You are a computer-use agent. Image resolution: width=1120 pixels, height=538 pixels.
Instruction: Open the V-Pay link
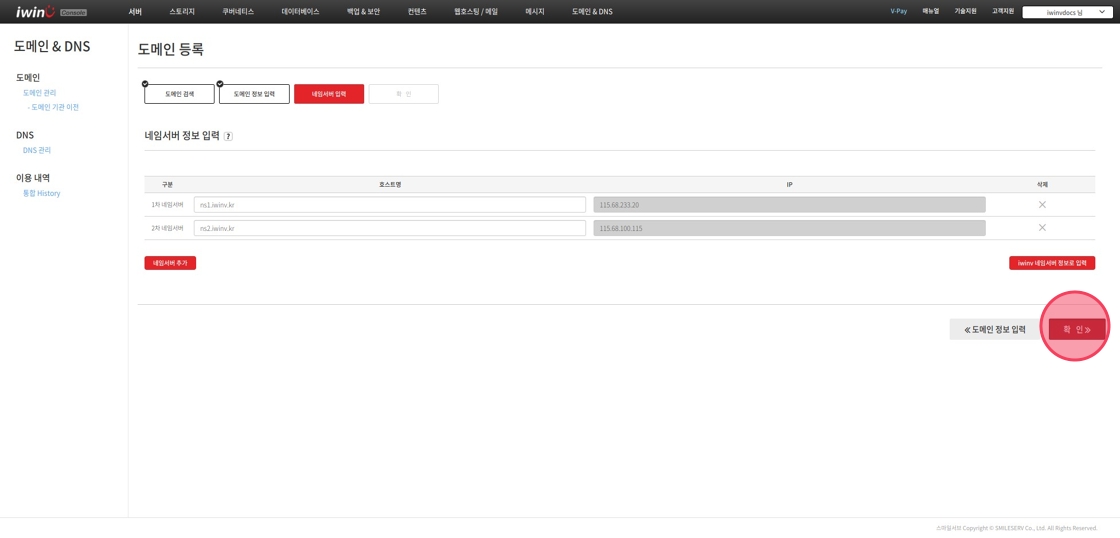pos(899,11)
